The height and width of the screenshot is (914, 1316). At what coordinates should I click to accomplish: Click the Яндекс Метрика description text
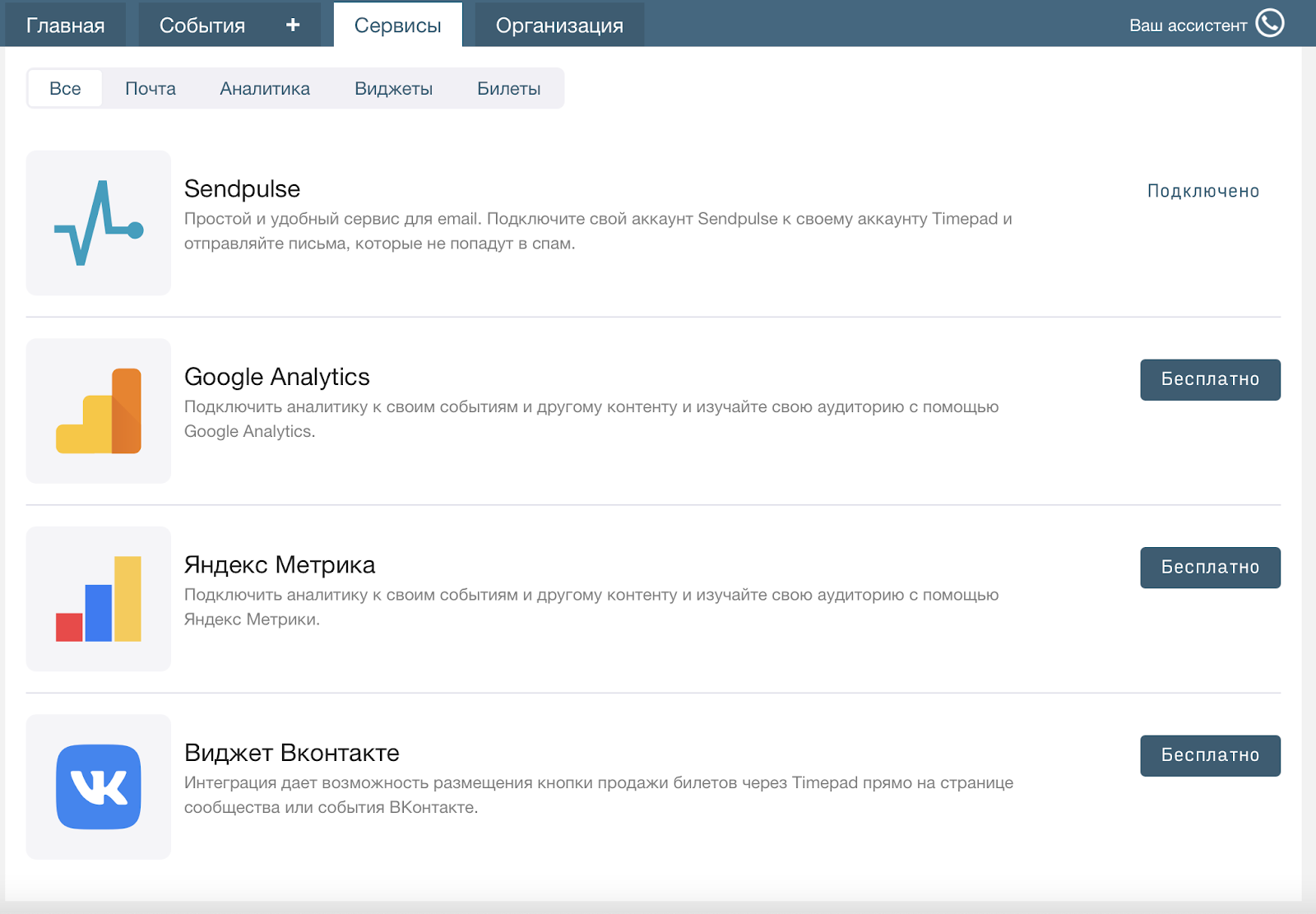point(591,607)
